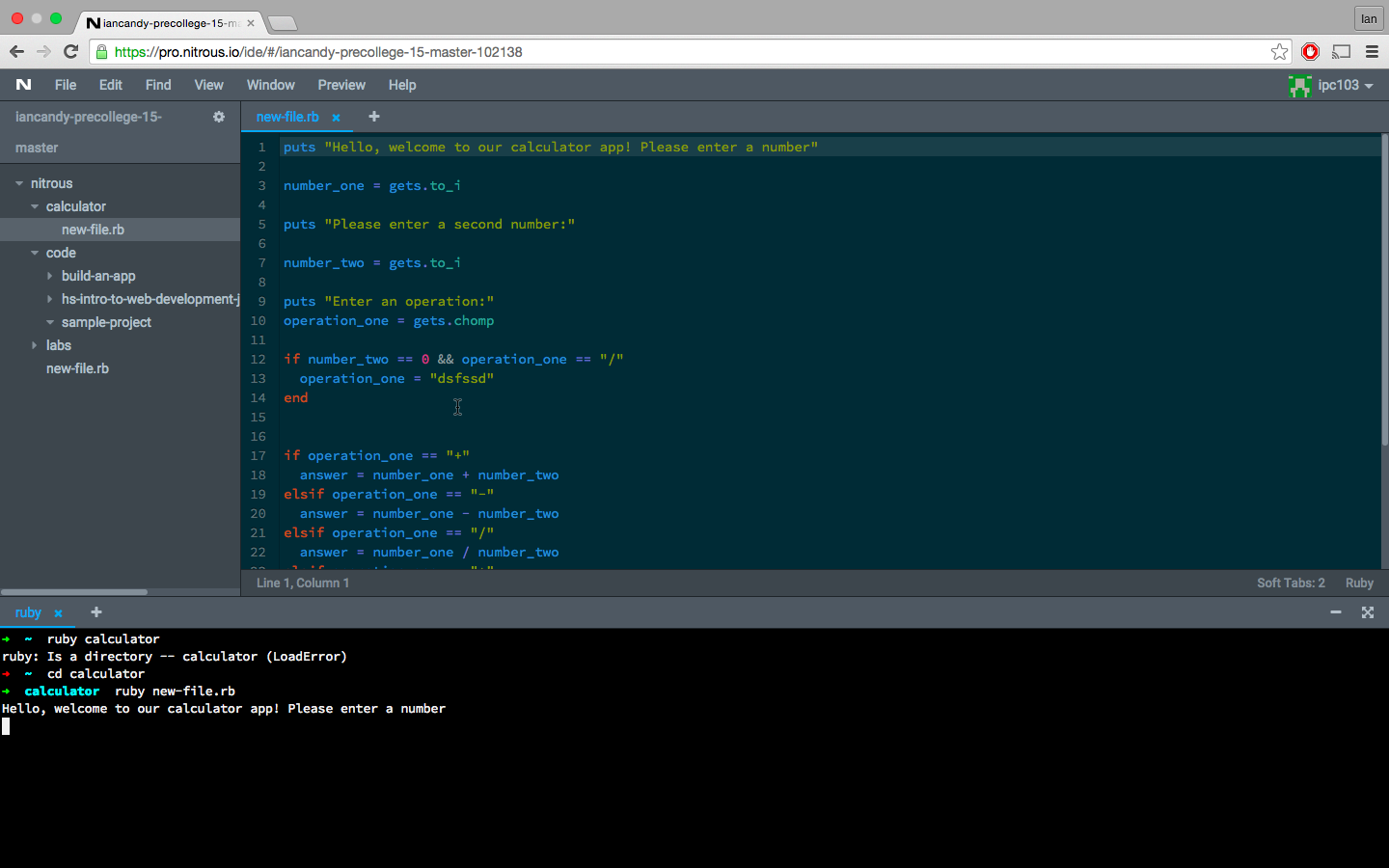Open the File menu
This screenshot has width=1389, height=868.
tap(66, 85)
